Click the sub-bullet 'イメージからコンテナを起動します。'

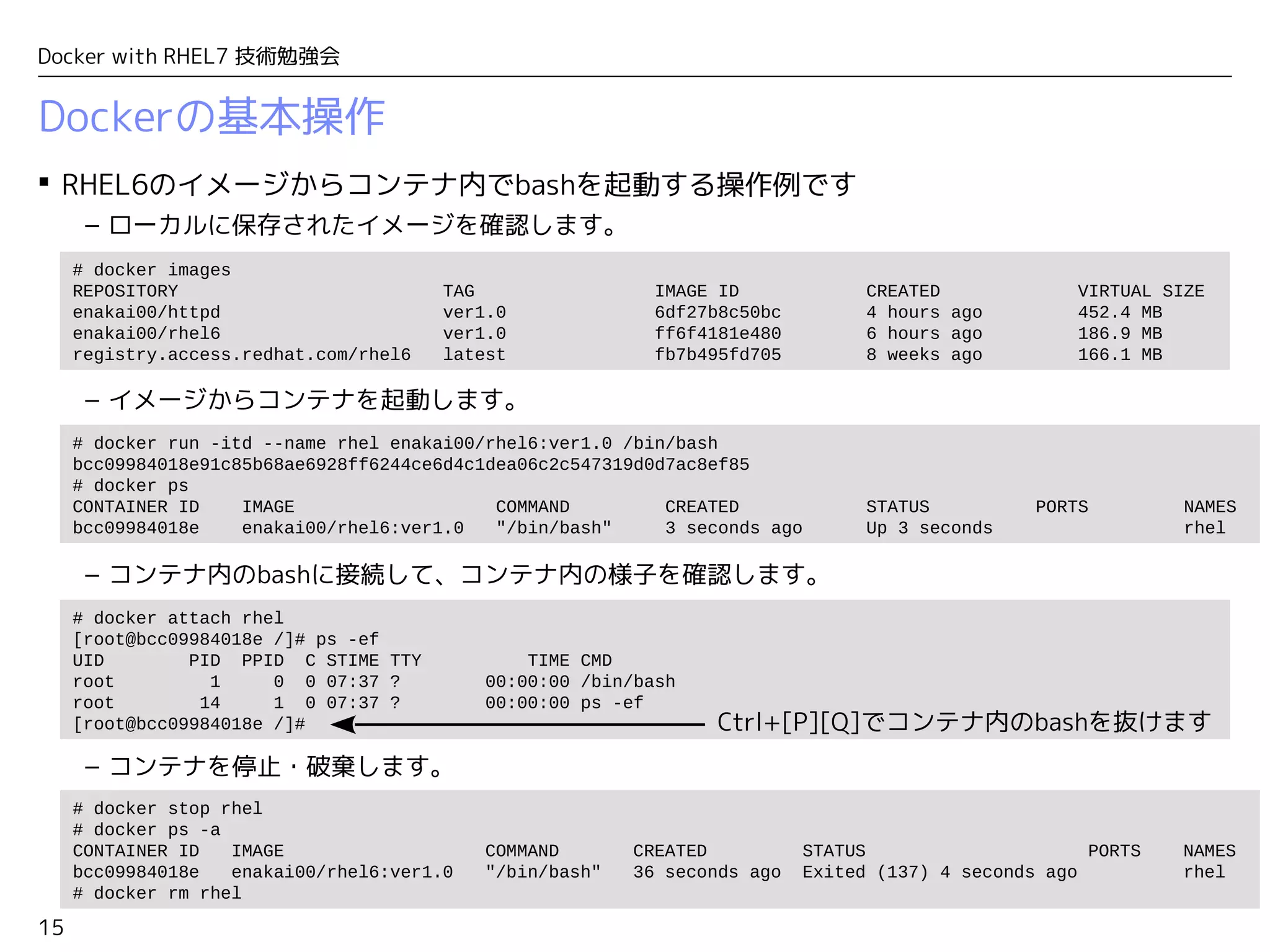tap(314, 400)
